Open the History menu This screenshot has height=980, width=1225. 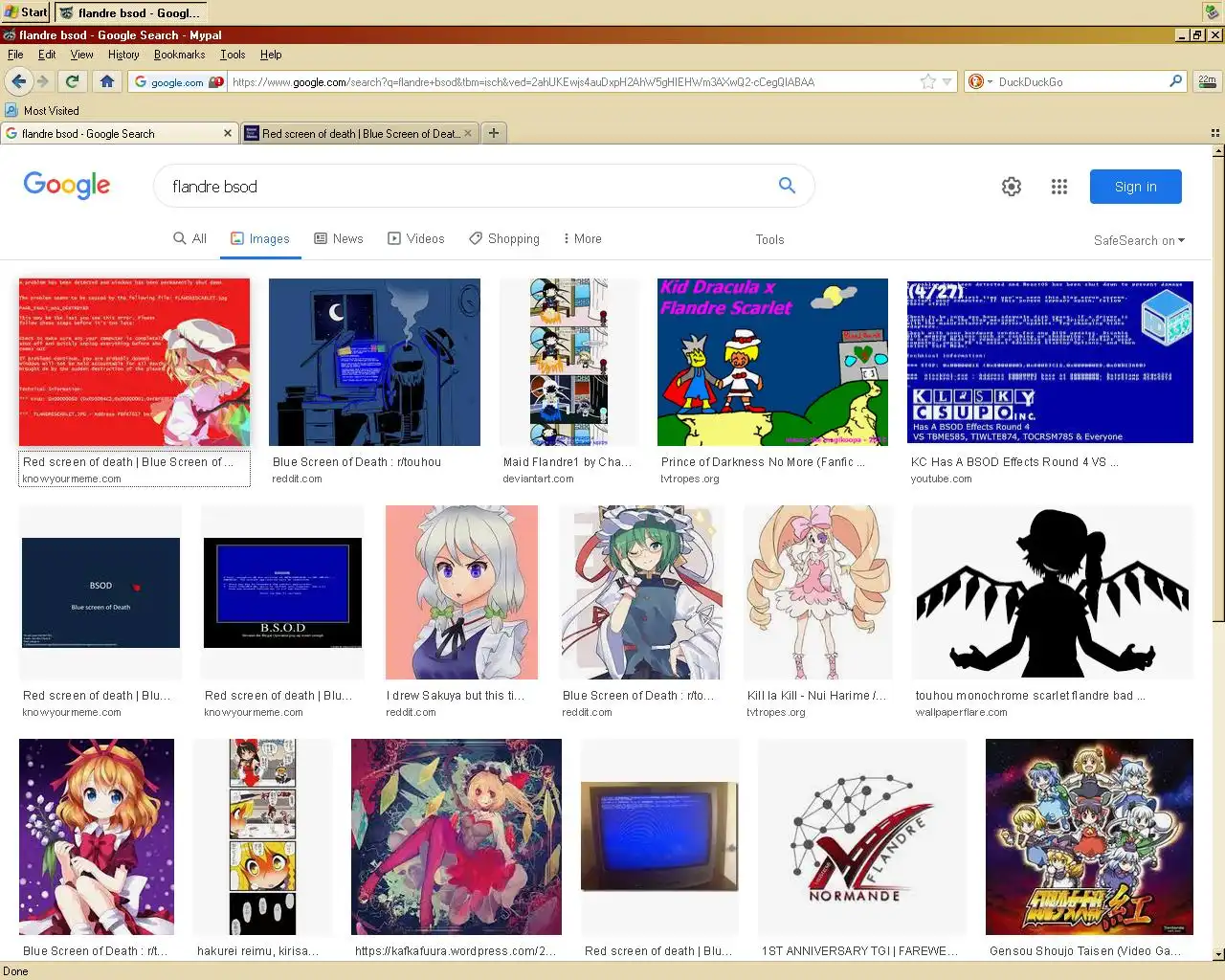[123, 55]
